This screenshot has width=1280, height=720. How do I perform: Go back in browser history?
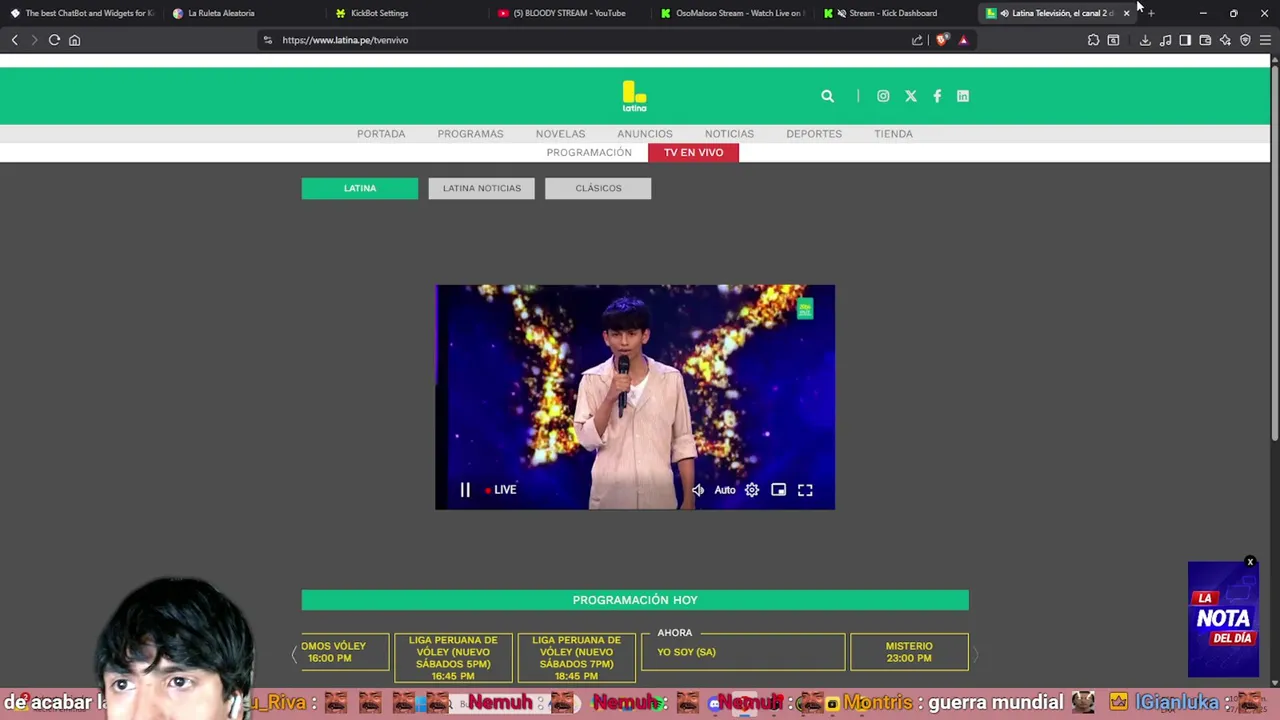[x=14, y=40]
